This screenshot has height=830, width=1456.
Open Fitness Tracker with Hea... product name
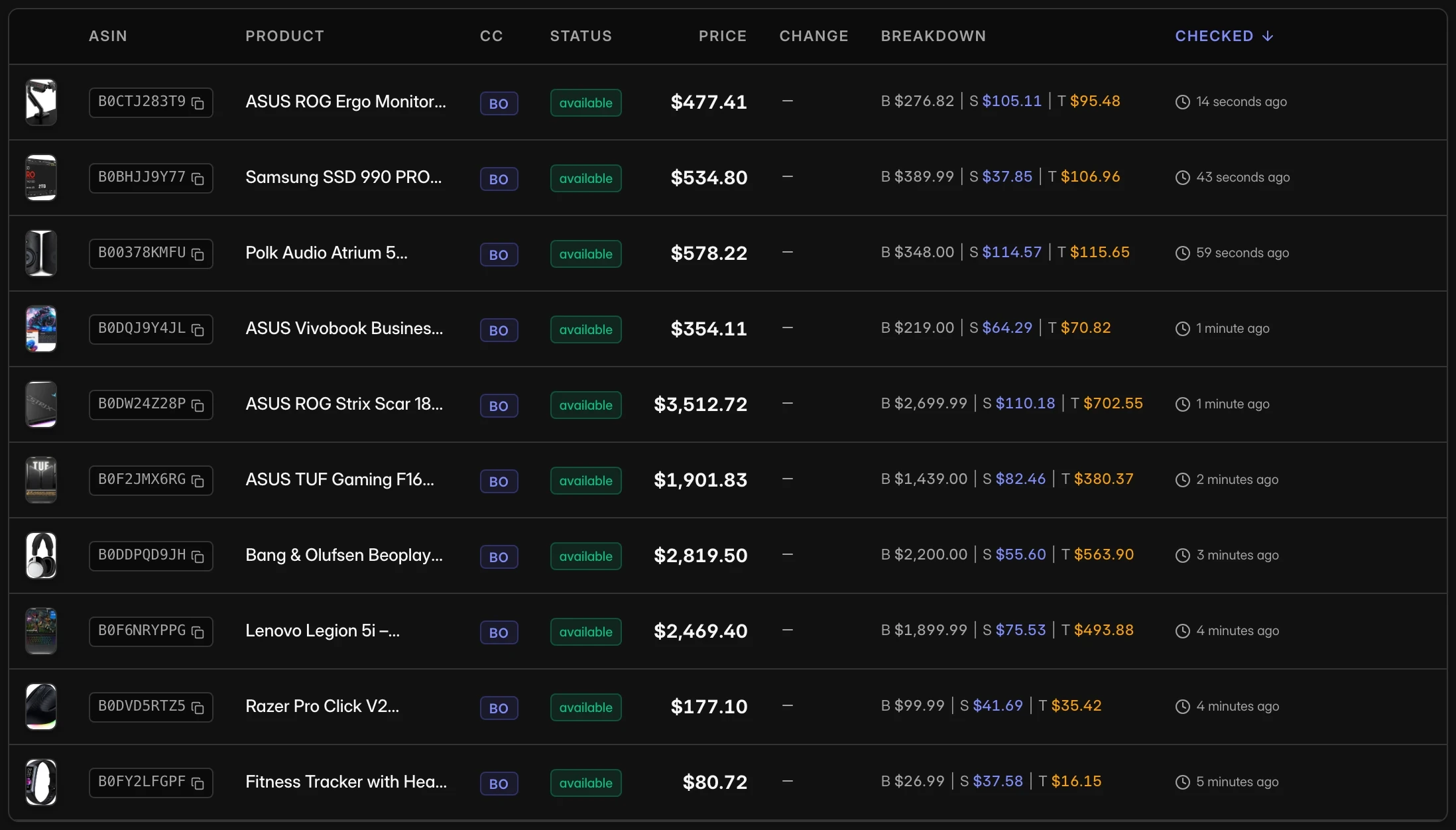coord(346,782)
